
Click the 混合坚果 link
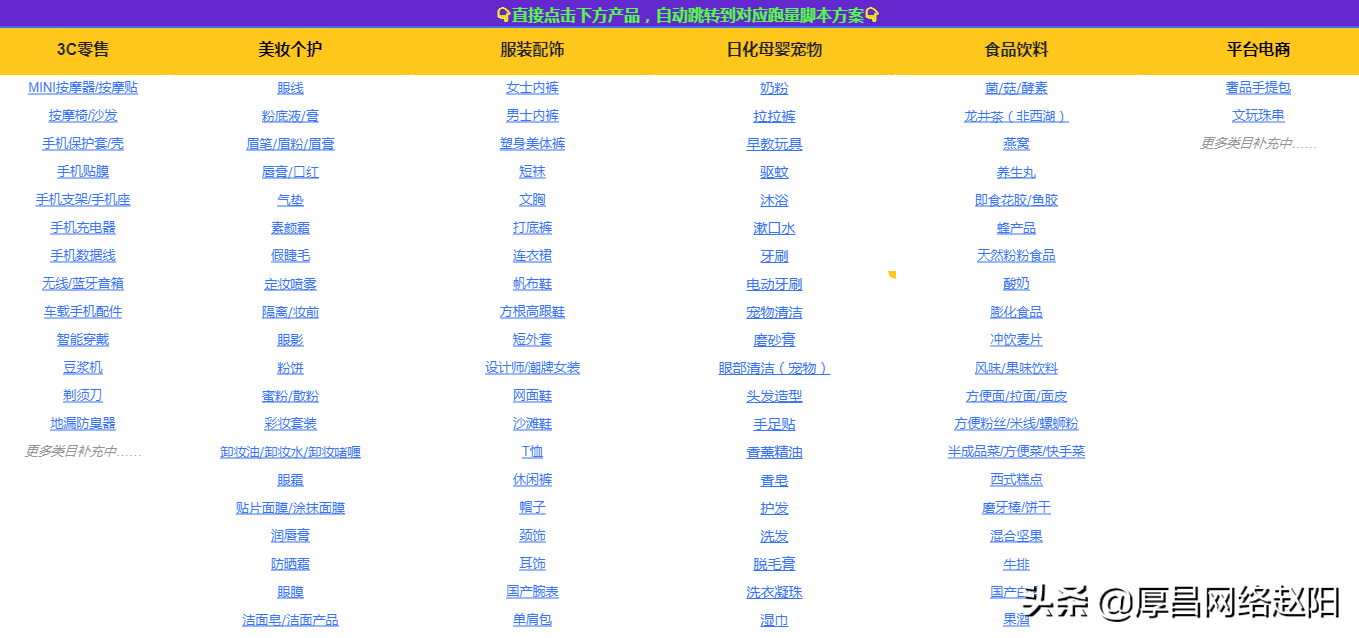point(1016,536)
